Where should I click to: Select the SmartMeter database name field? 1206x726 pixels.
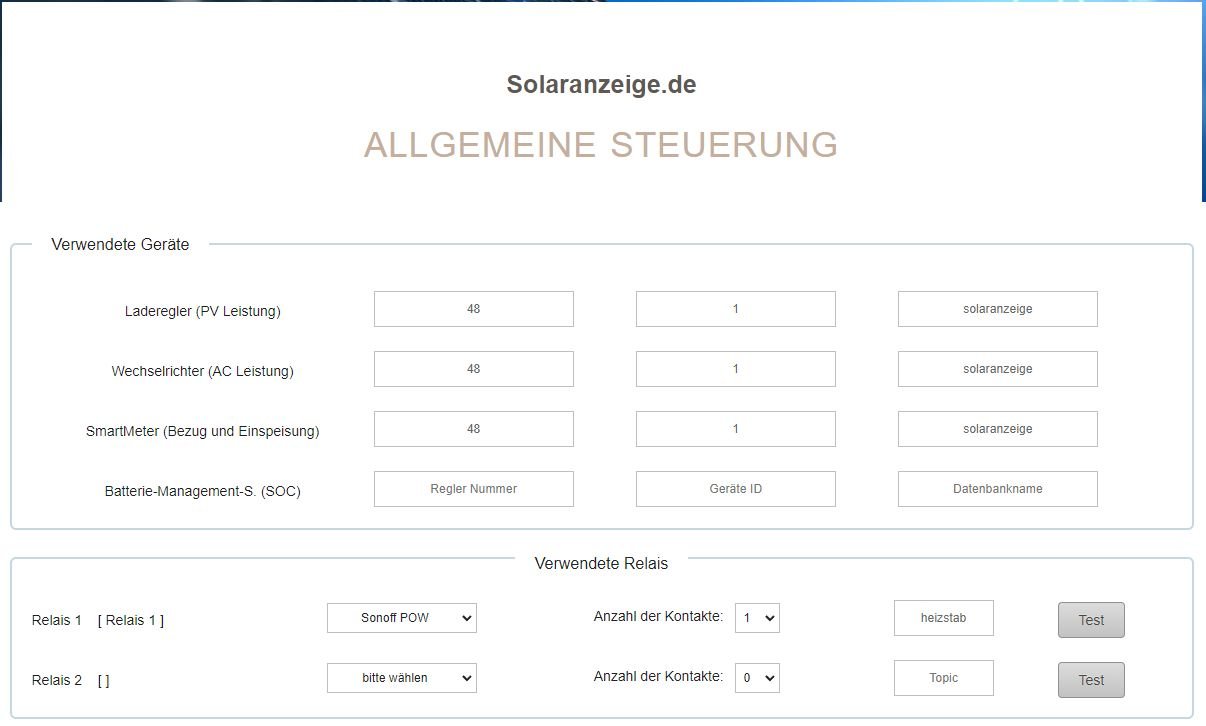pyautogui.click(x=997, y=429)
